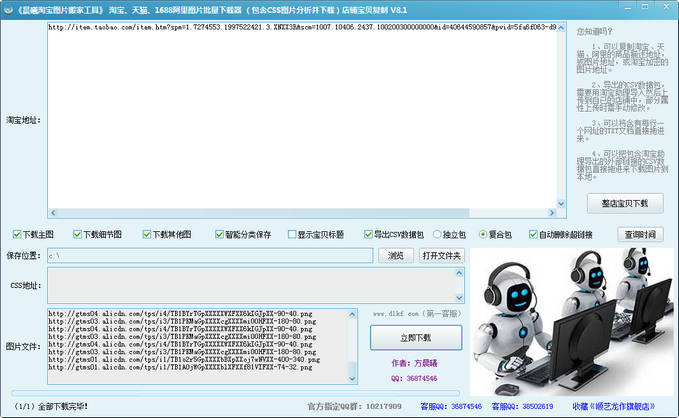Open the www.dlkf.com 第一客服 link

click(x=417, y=313)
